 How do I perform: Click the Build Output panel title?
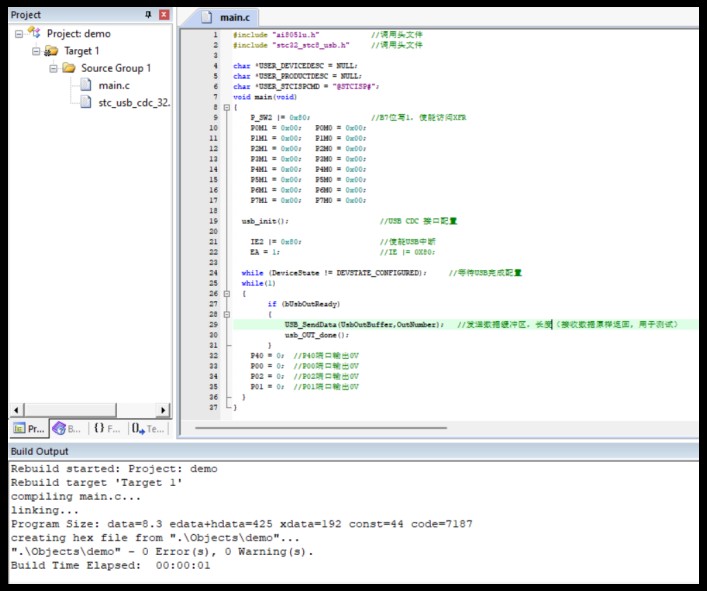click(40, 451)
